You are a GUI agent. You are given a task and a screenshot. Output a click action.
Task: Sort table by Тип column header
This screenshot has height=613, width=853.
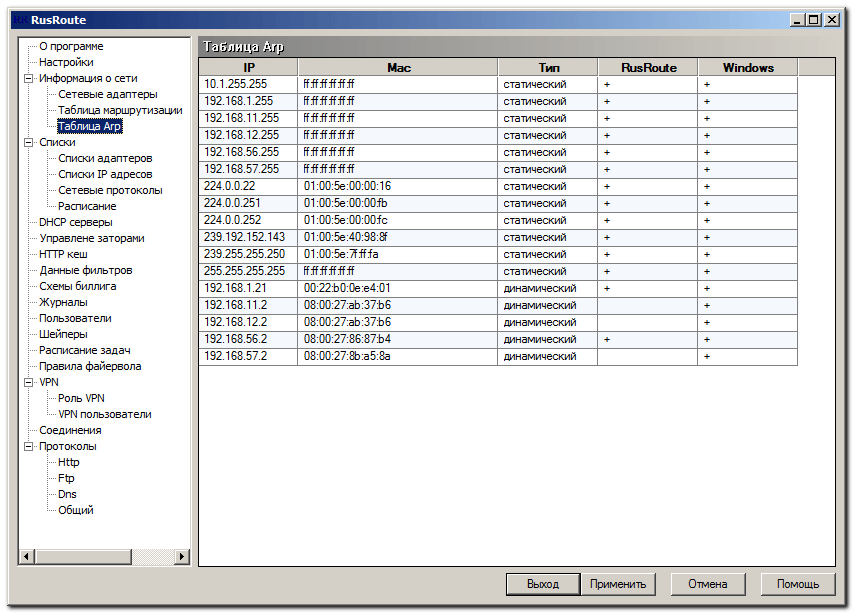548,67
